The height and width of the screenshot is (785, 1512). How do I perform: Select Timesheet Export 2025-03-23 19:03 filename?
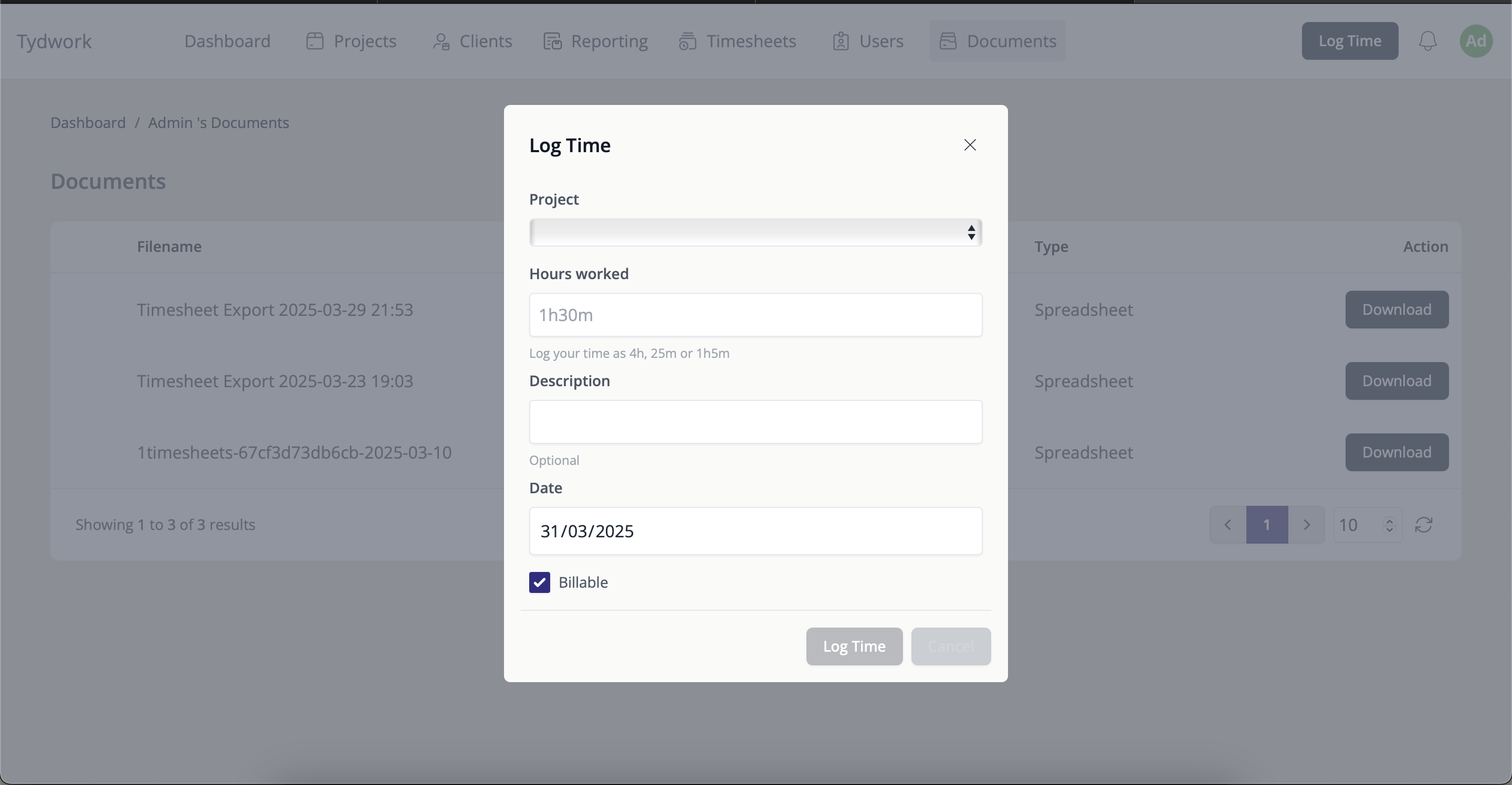pos(275,381)
